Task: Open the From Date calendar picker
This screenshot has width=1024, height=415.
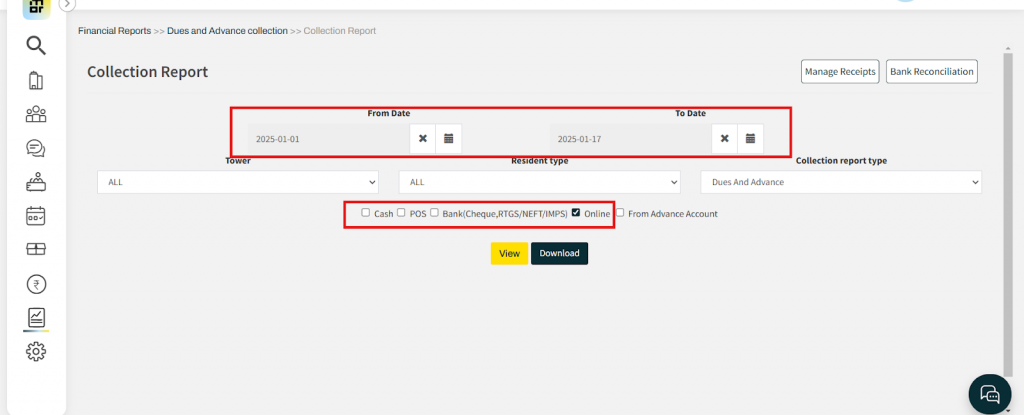Action: 449,139
